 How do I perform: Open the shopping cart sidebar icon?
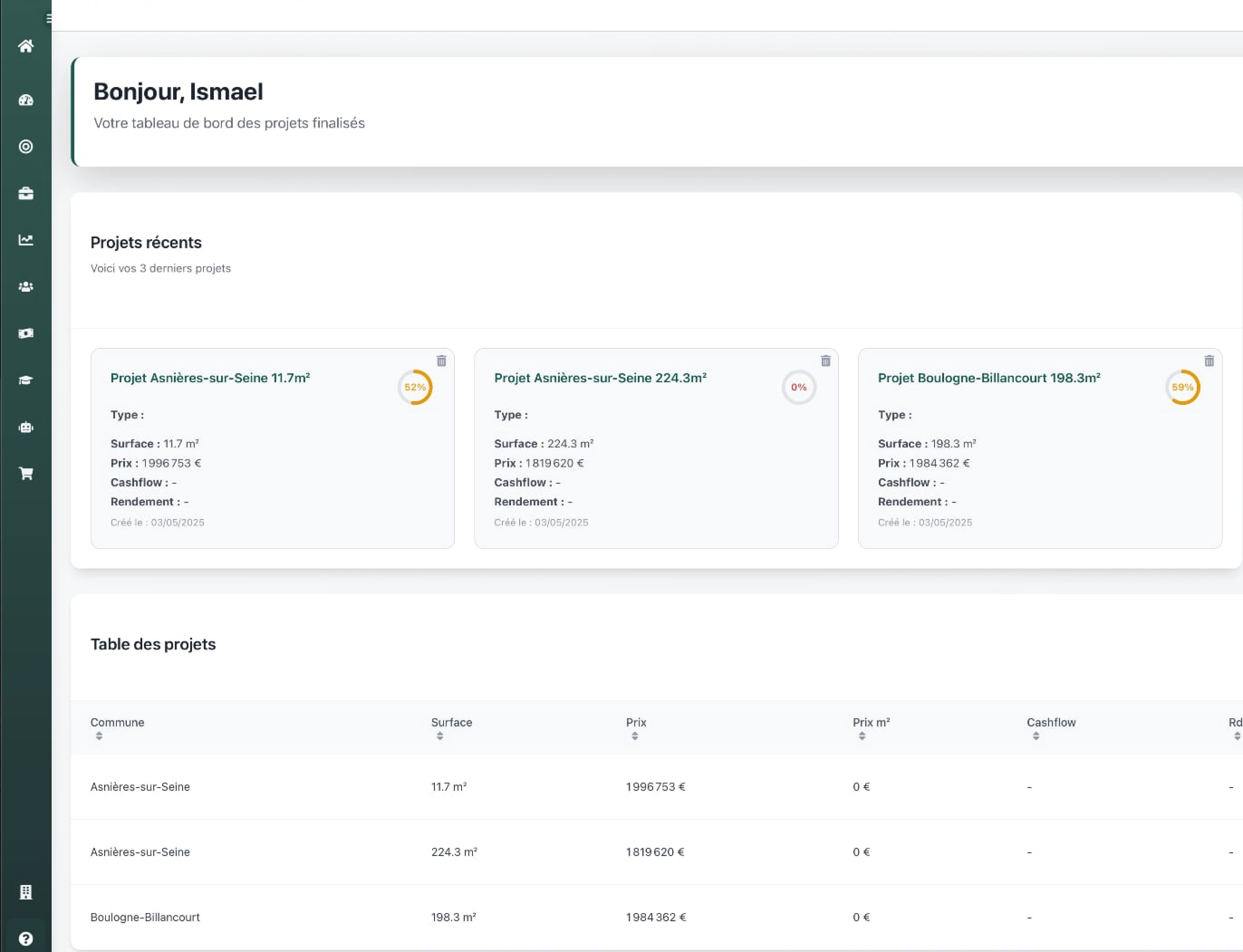tap(25, 473)
